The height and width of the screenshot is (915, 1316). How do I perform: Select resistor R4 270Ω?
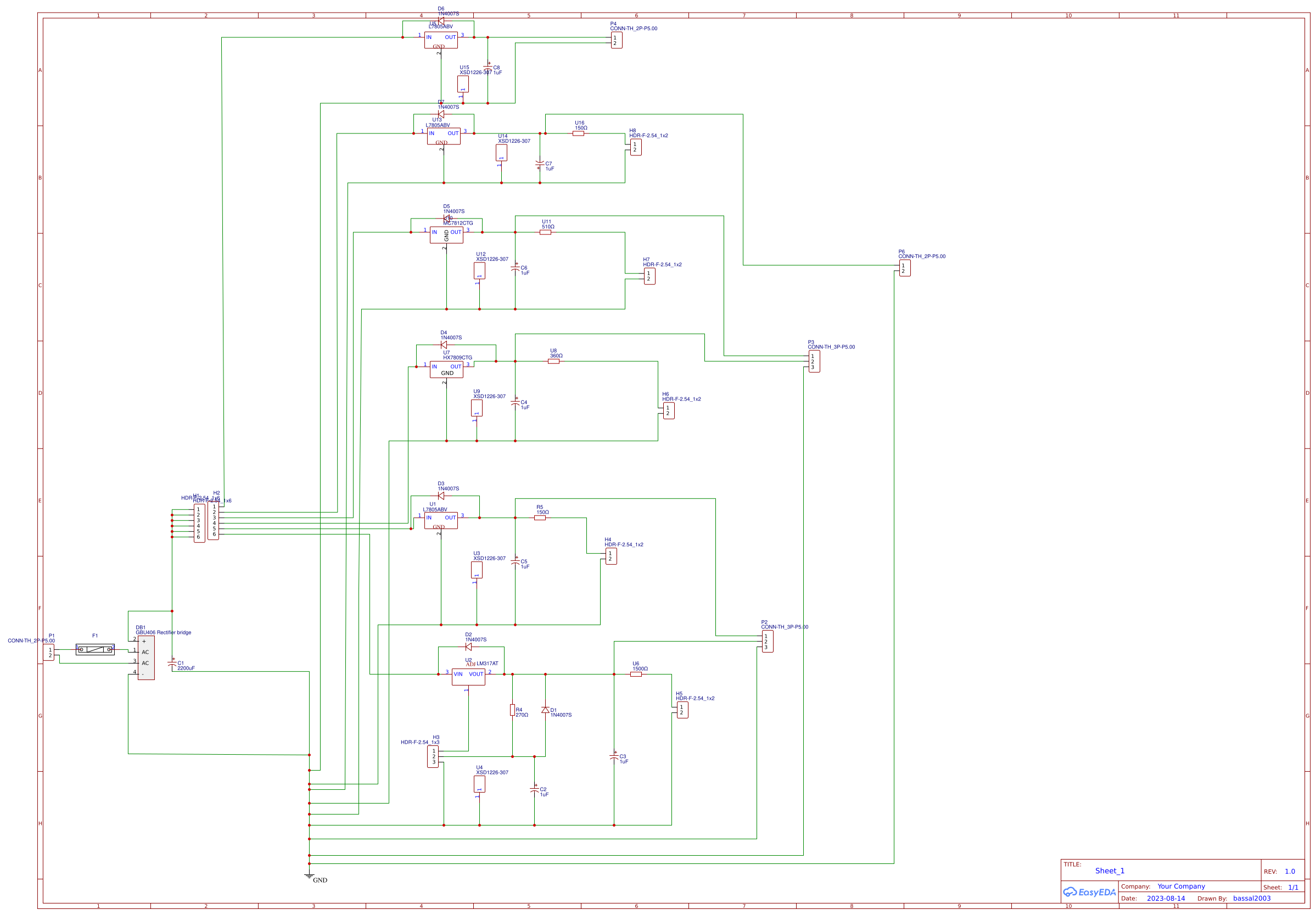coord(512,710)
